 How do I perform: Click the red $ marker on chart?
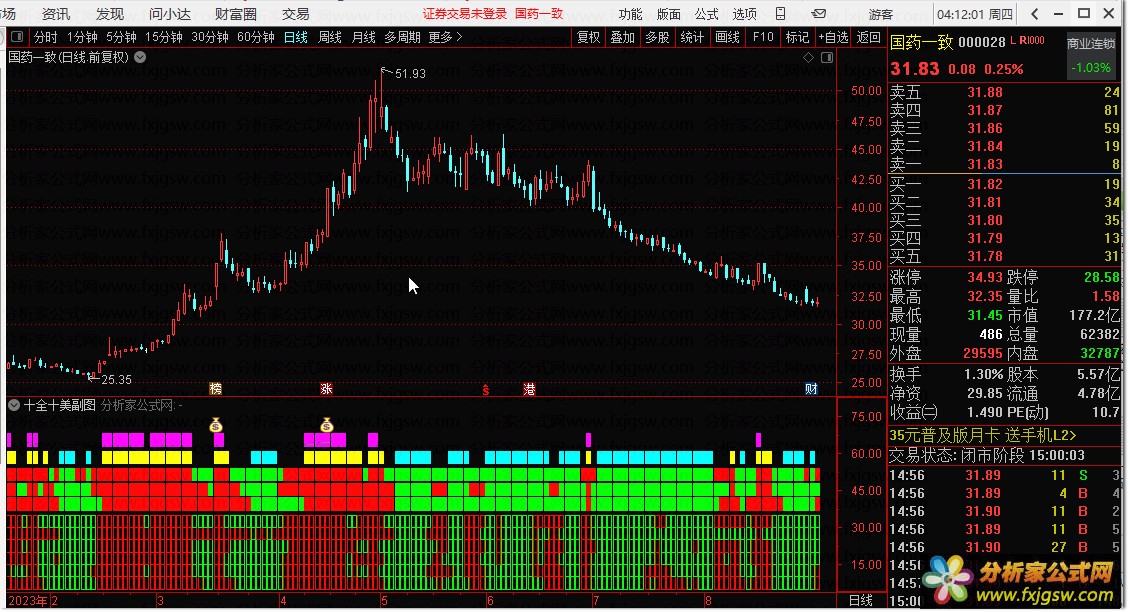click(486, 390)
